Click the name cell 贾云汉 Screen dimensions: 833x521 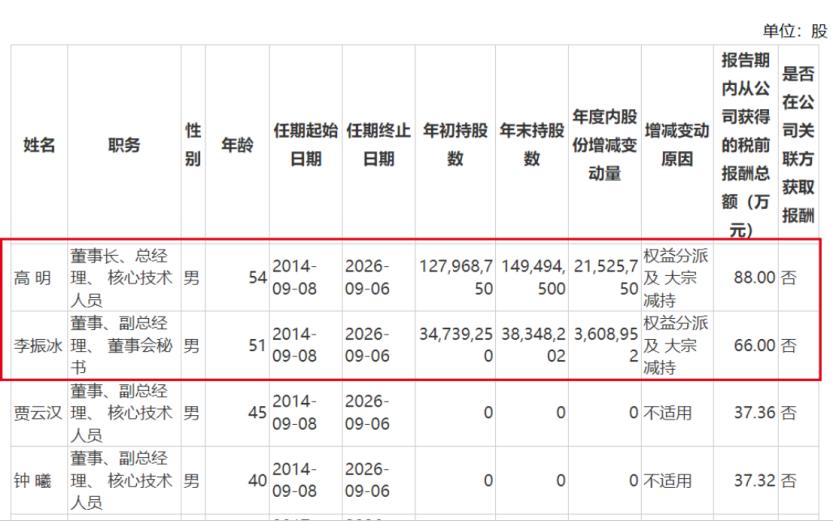click(39, 412)
